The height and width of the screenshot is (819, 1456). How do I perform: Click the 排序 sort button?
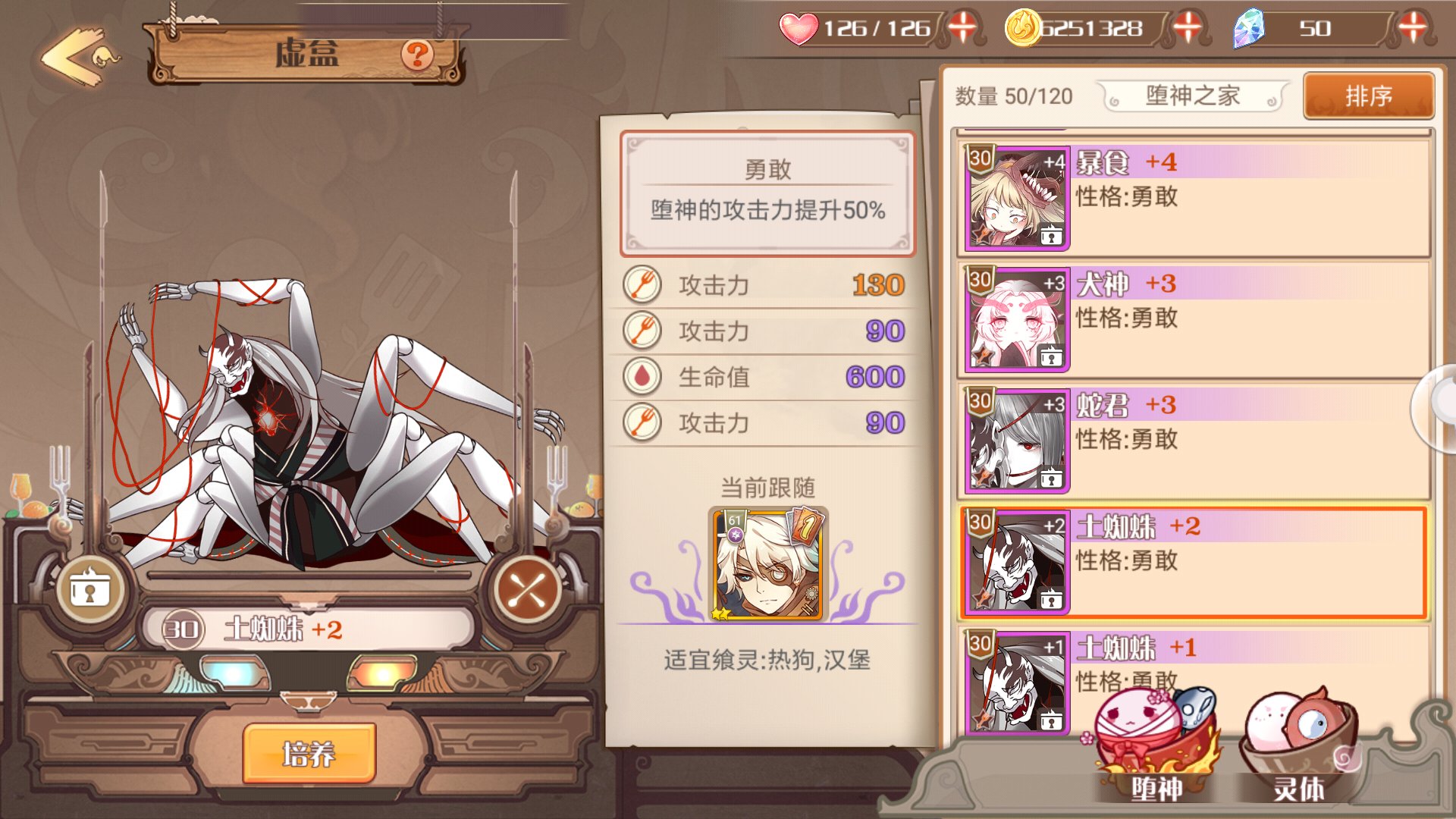pos(1369,96)
